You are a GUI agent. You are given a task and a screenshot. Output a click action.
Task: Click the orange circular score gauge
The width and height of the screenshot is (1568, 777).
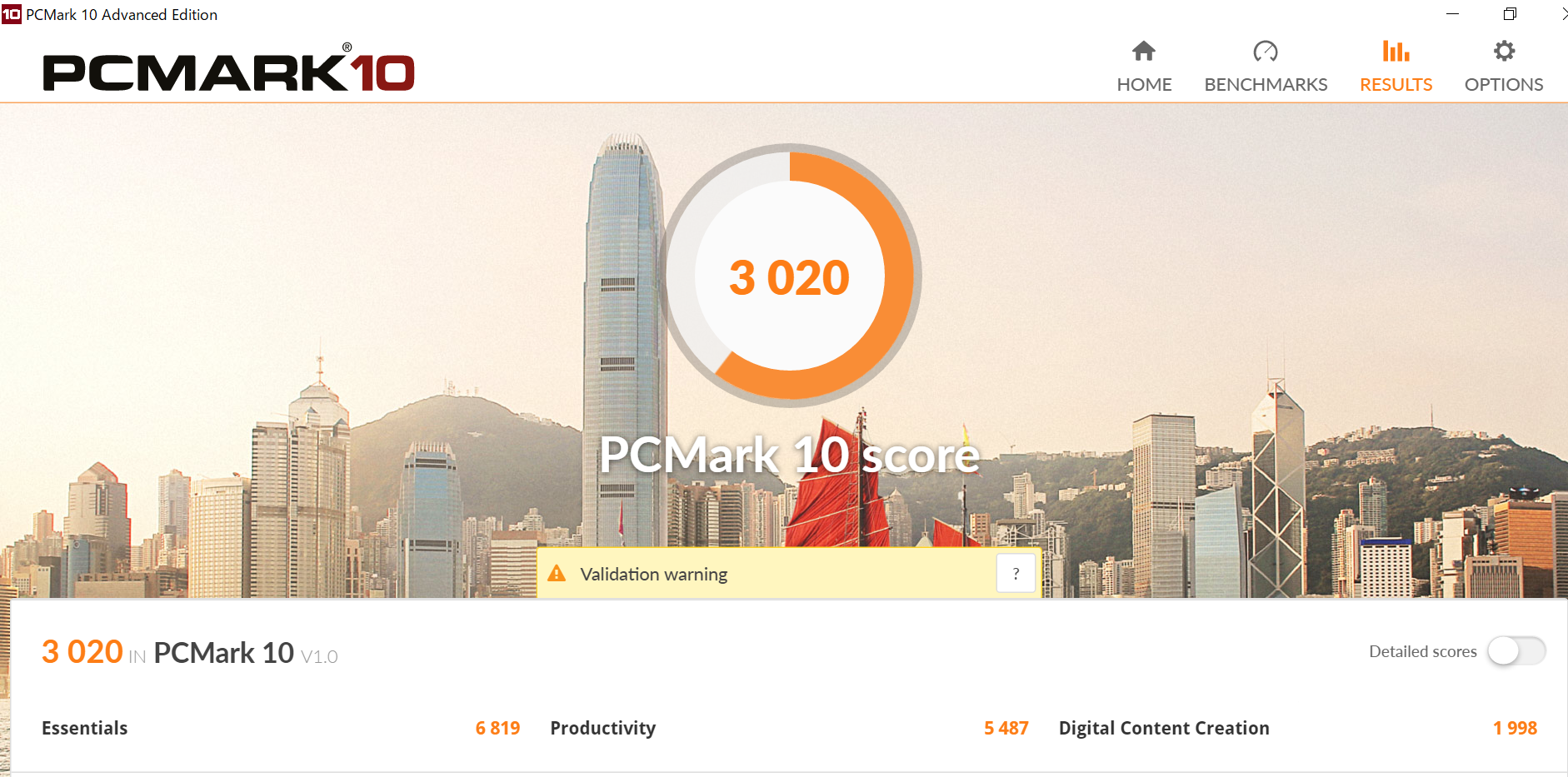click(790, 276)
